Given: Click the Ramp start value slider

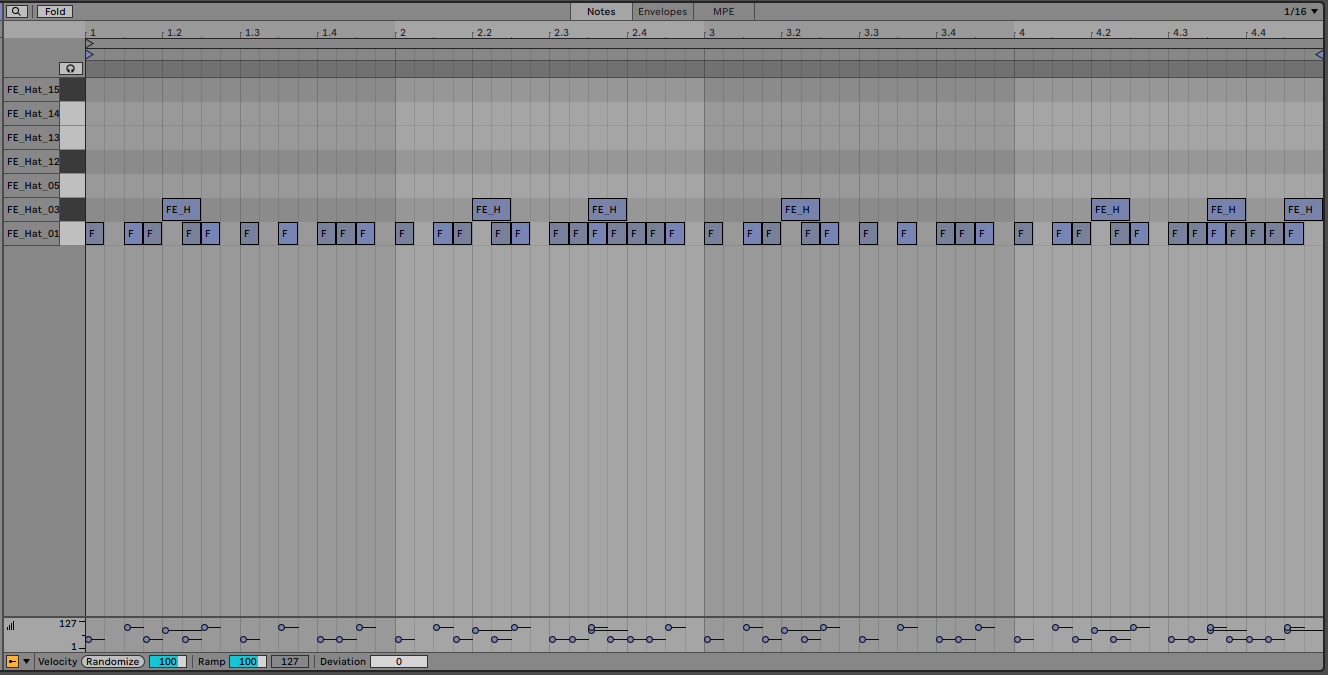Looking at the screenshot, I should point(247,661).
